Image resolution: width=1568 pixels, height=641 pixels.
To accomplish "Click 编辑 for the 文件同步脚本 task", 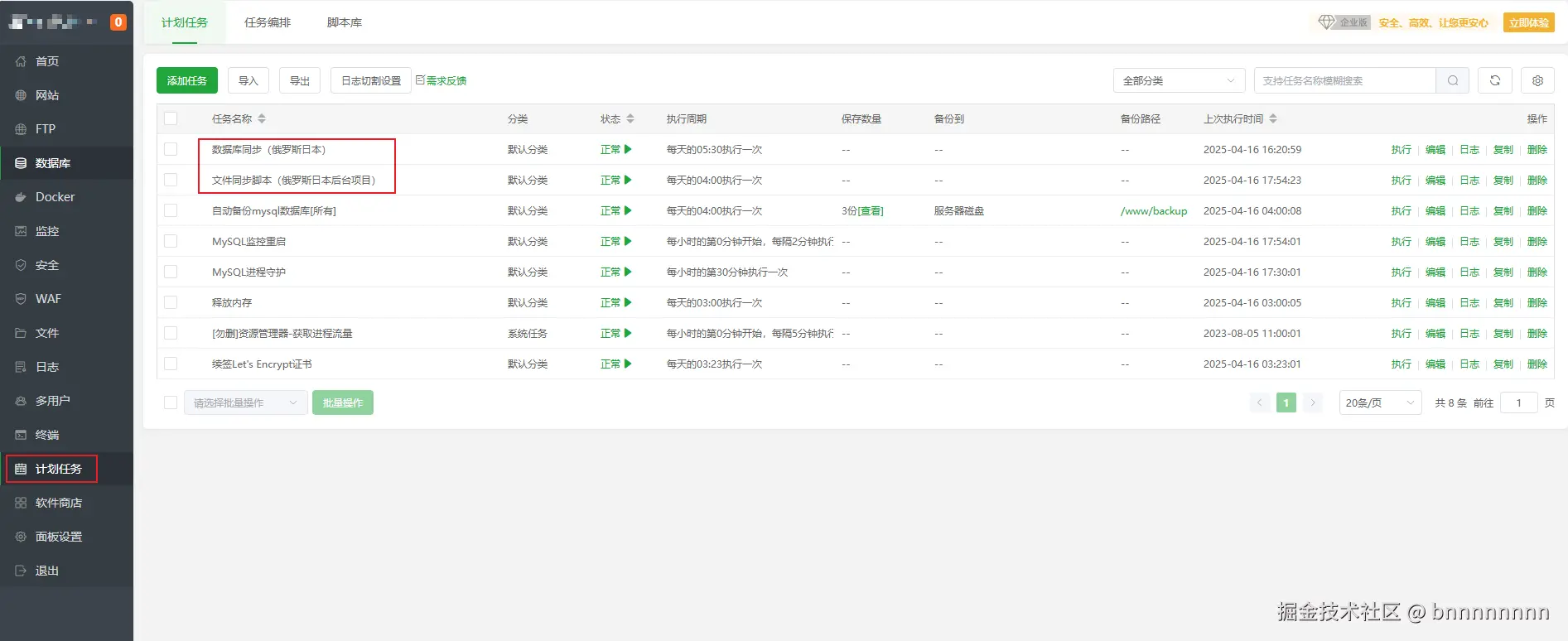I will [x=1435, y=180].
